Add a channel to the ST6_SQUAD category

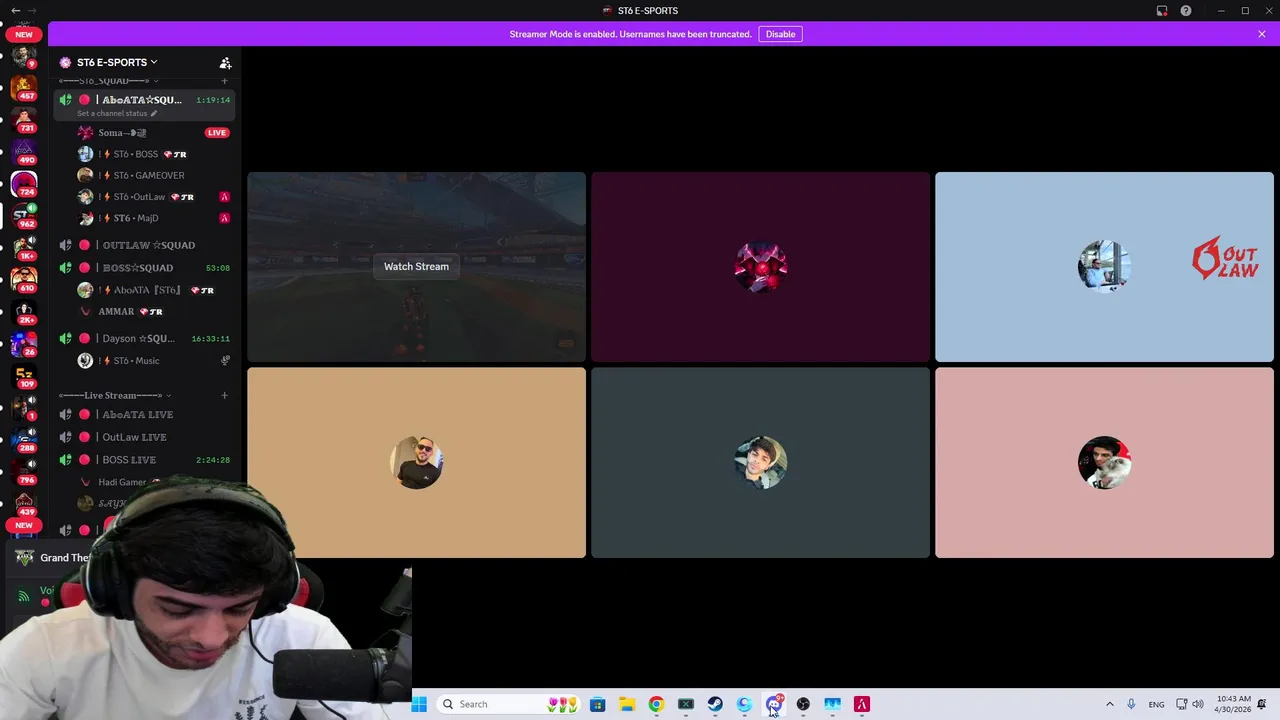(224, 81)
